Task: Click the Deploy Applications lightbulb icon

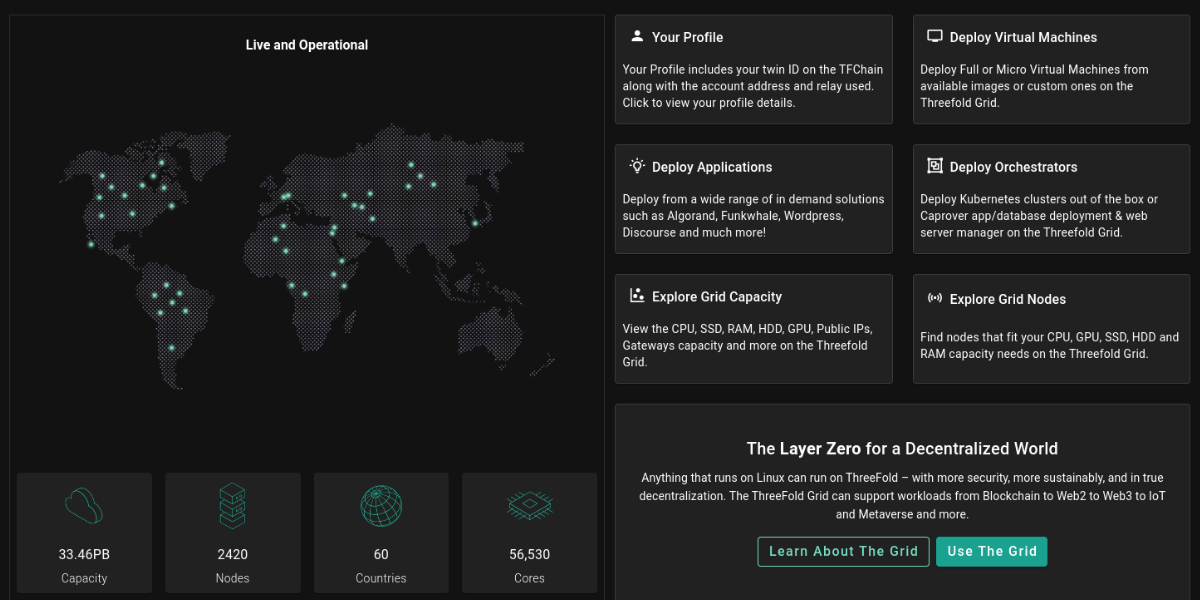Action: click(x=637, y=166)
